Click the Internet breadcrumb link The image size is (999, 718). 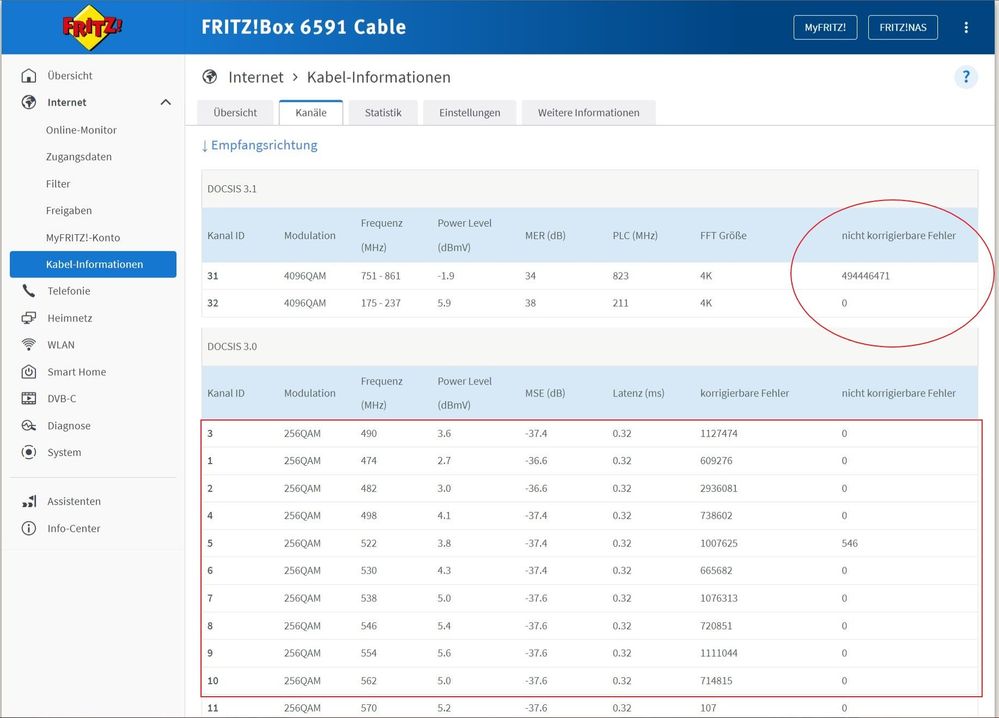256,77
